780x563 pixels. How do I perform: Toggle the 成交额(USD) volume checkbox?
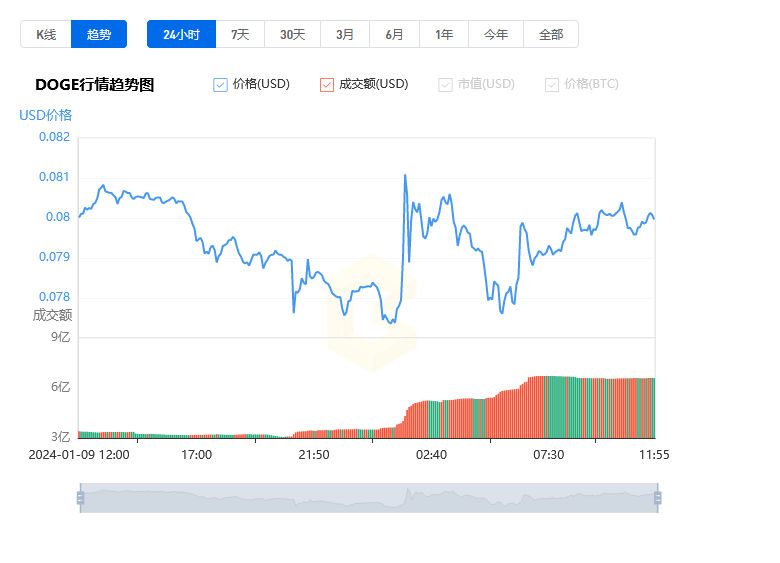click(x=327, y=85)
